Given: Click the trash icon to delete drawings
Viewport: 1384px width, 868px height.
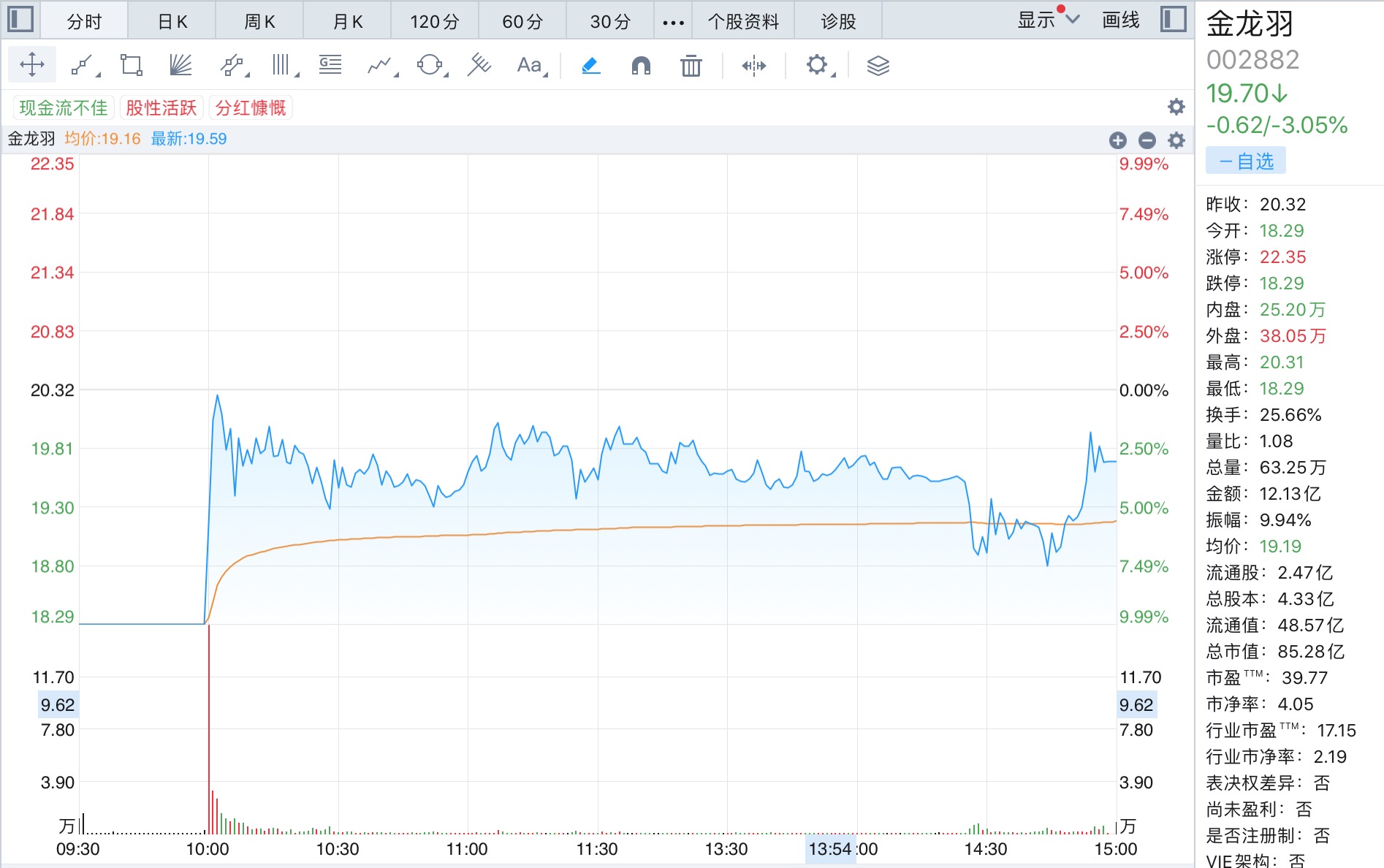Looking at the screenshot, I should (691, 66).
